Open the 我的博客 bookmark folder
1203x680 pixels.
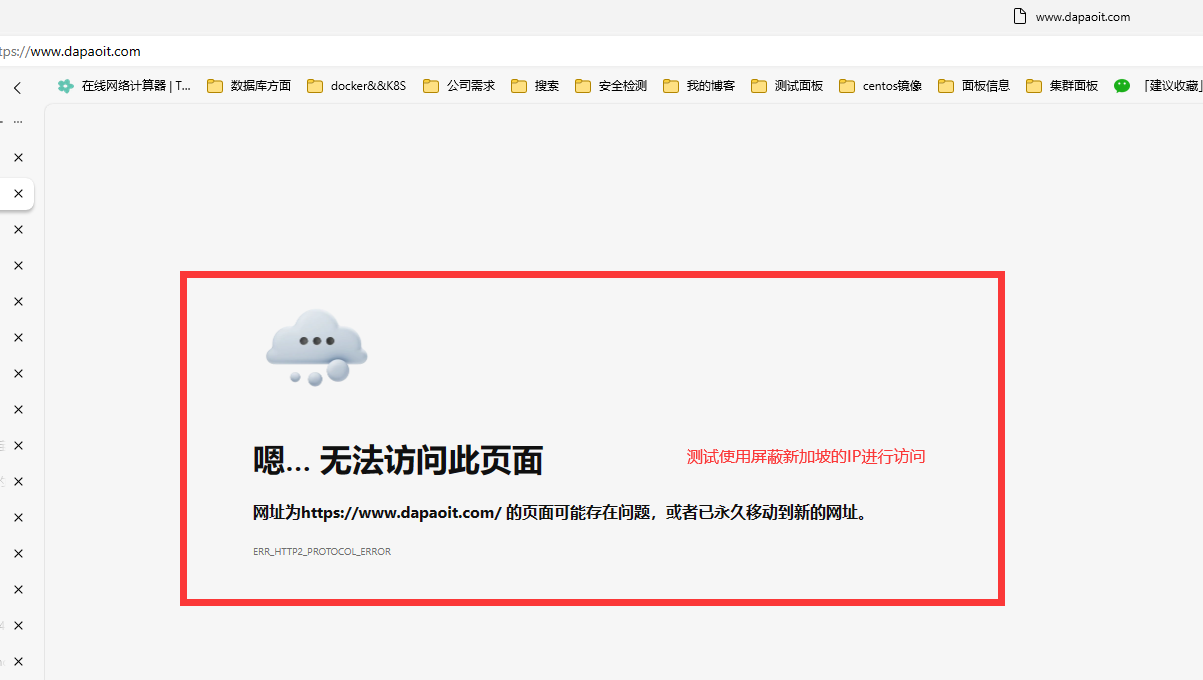699,86
